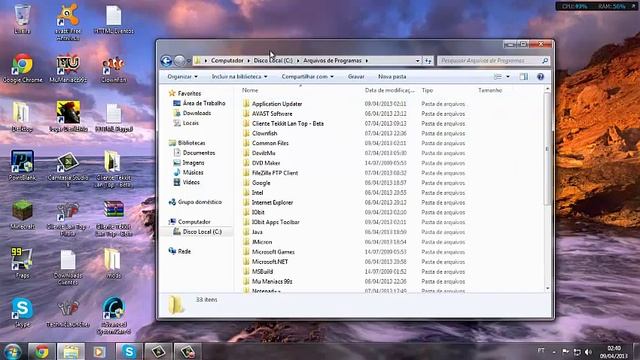640x360 pixels.
Task: Sort by the Tipo column header
Action: [427, 90]
